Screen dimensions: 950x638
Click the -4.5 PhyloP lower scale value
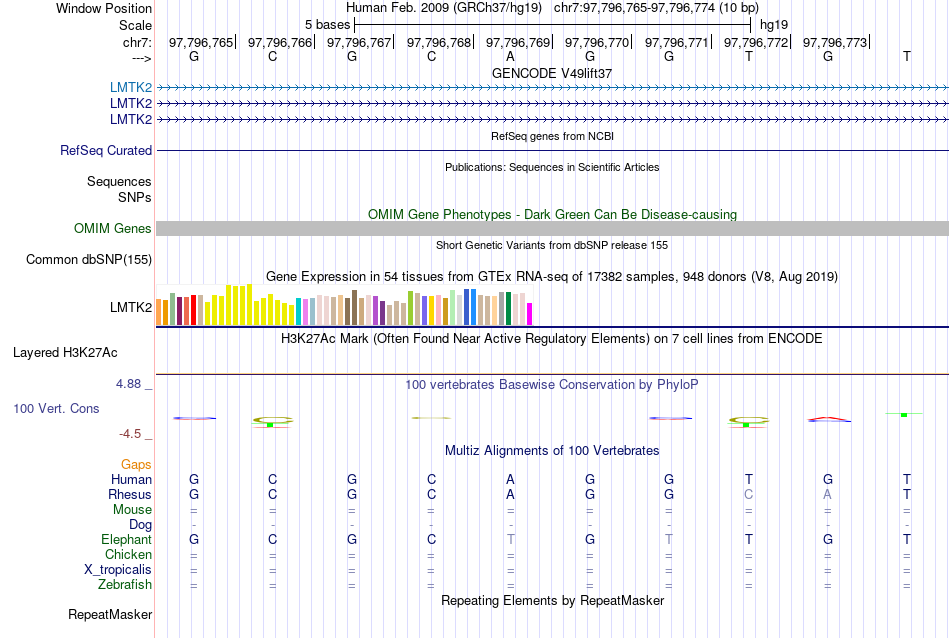[130, 434]
